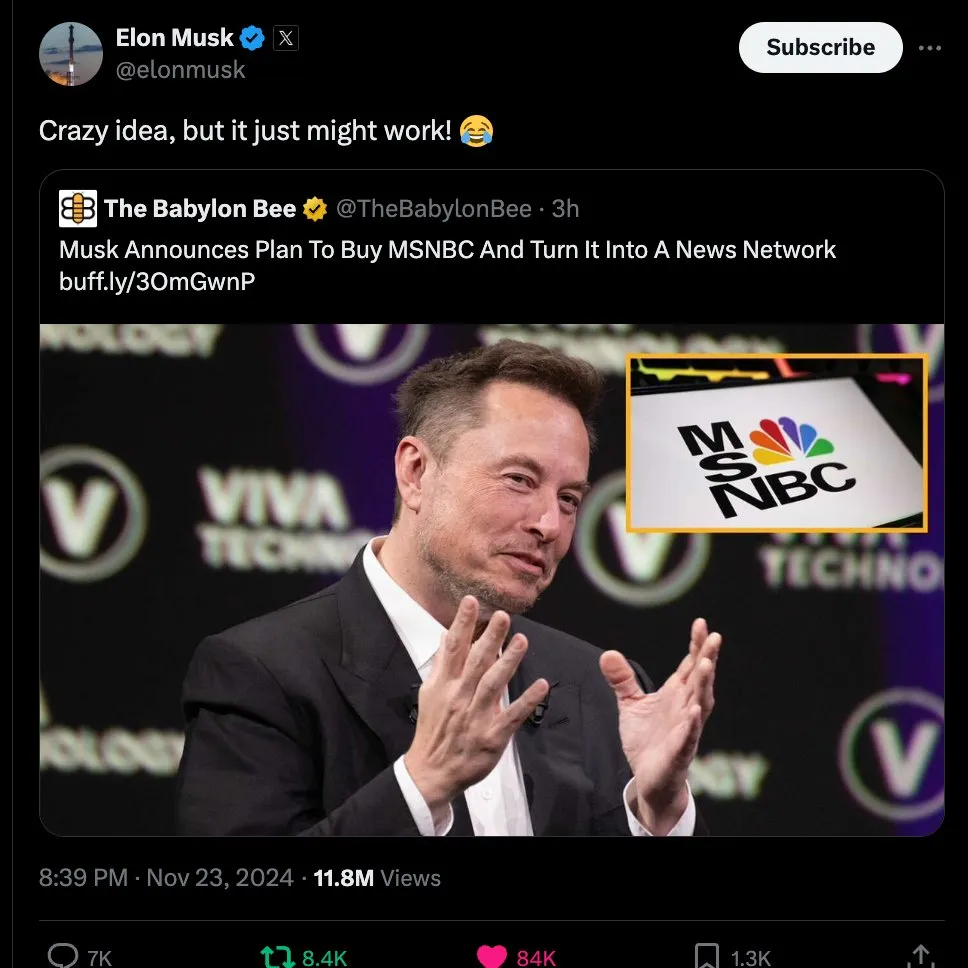Open the three-dot more options menu
This screenshot has width=968, height=968.
[x=930, y=47]
